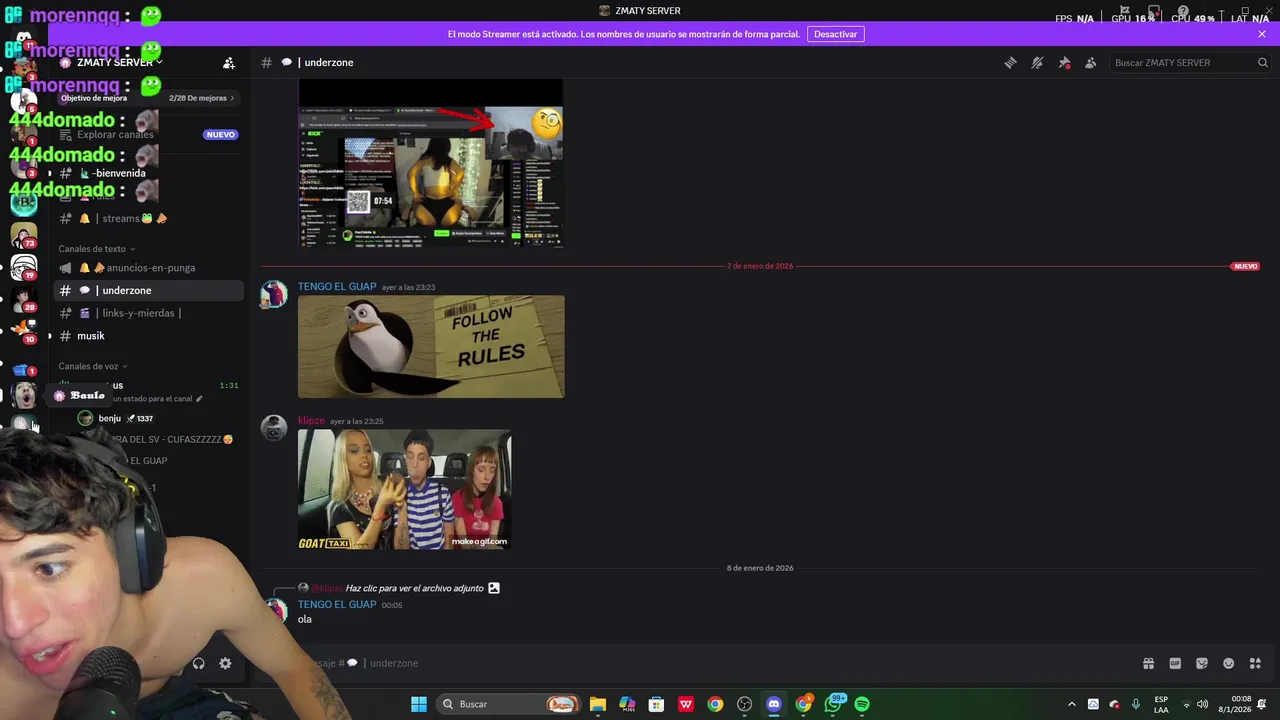Open sticker picker
The image size is (1280, 720).
click(1202, 663)
